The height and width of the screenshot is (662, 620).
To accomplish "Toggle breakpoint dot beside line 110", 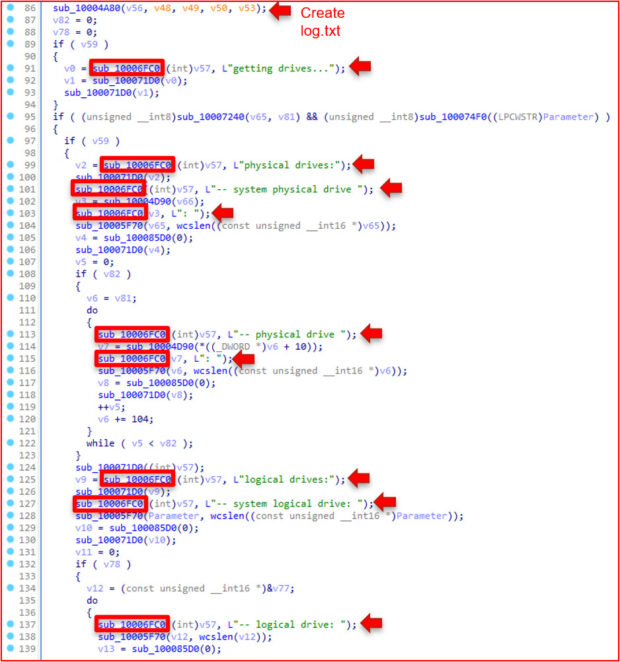I will coord(11,298).
